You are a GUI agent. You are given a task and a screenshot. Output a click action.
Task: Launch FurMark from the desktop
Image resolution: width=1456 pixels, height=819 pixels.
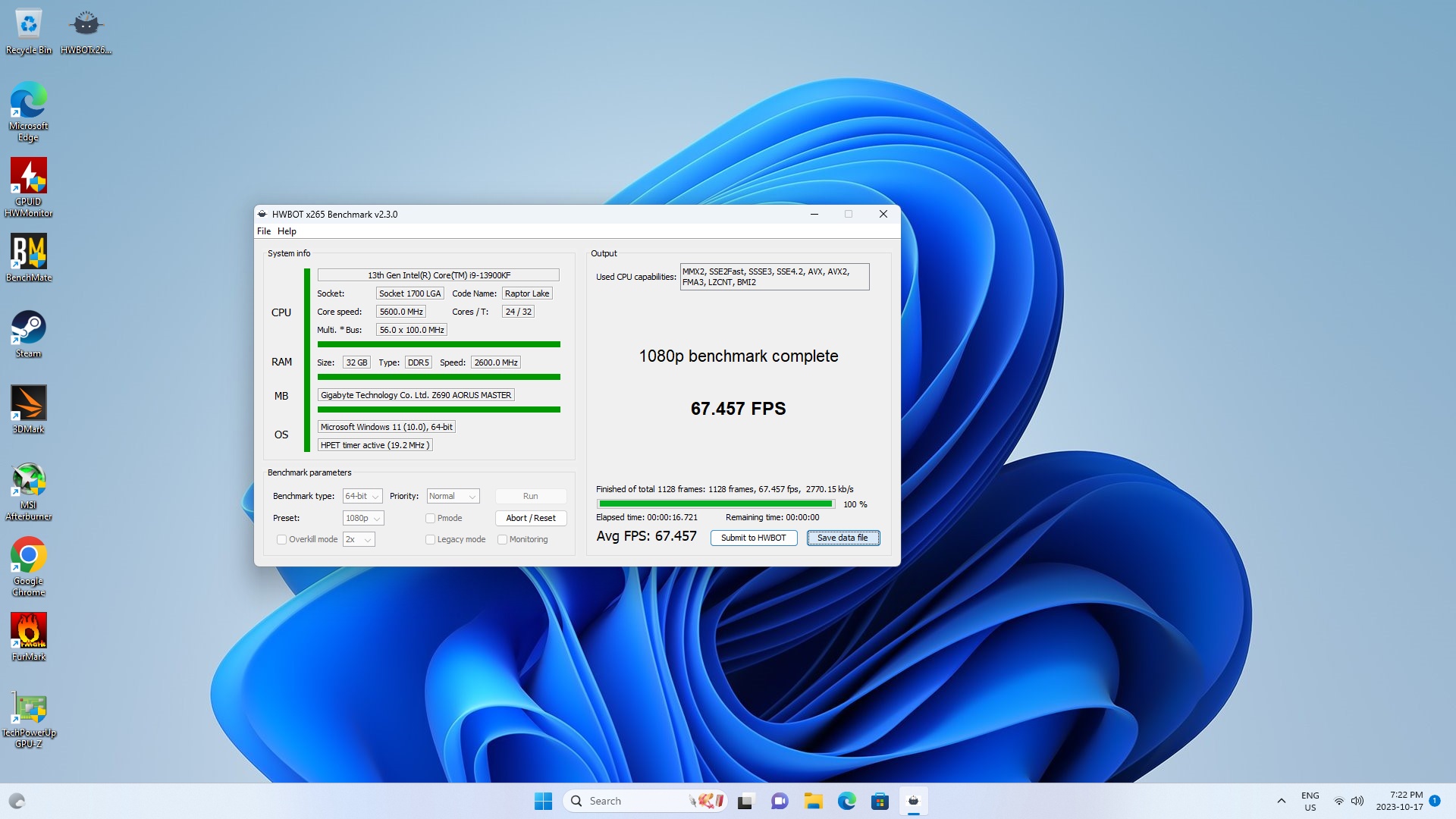point(28,637)
